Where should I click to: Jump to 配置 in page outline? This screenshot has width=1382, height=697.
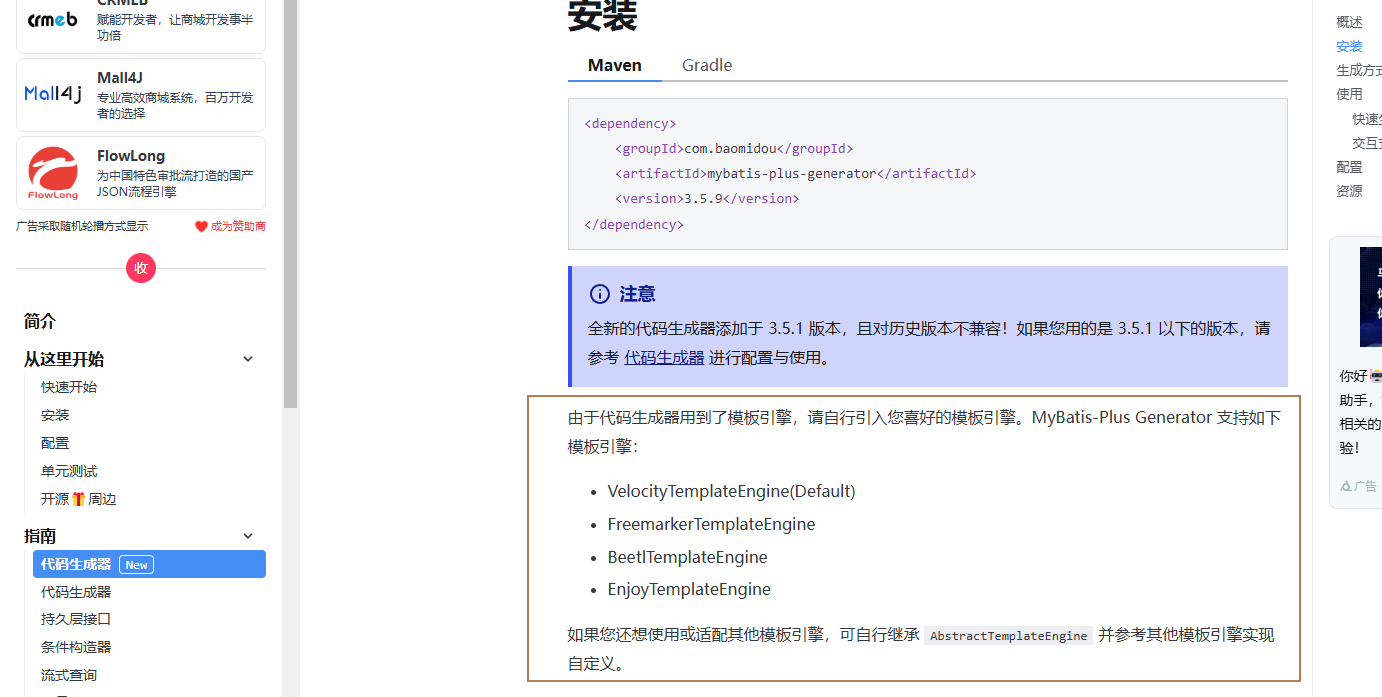[1349, 167]
